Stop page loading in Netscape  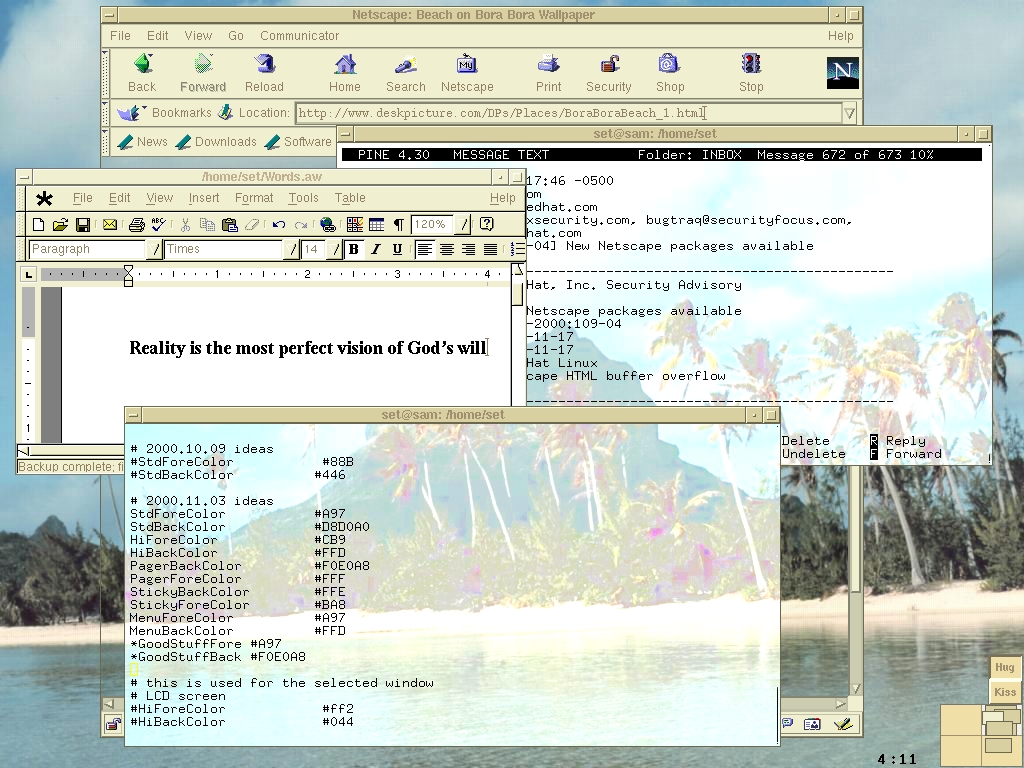(751, 73)
